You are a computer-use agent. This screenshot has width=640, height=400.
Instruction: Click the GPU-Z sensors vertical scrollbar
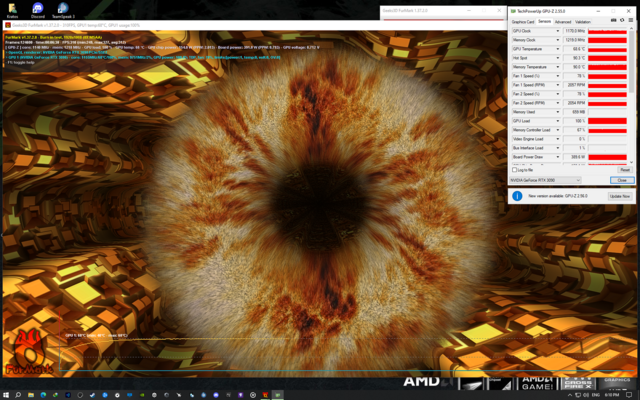(631, 61)
